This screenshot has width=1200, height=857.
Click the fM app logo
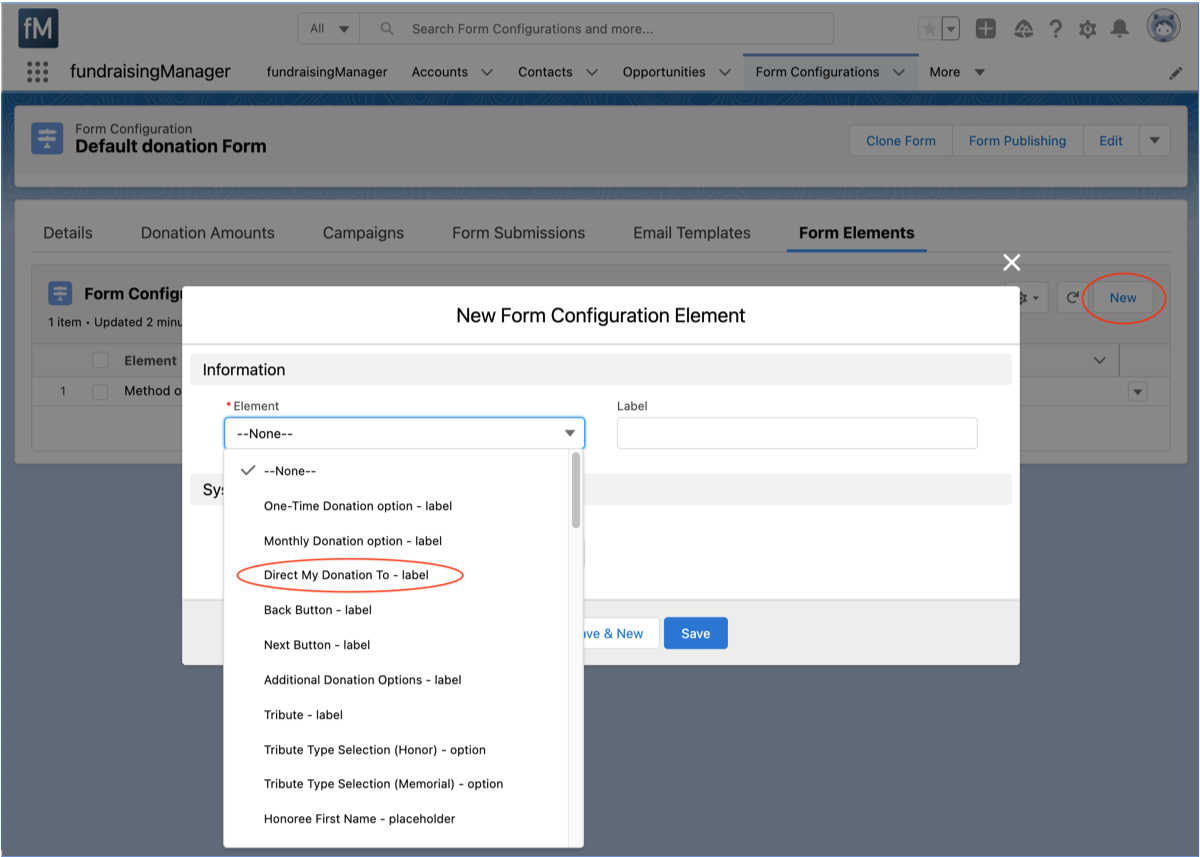[x=38, y=28]
